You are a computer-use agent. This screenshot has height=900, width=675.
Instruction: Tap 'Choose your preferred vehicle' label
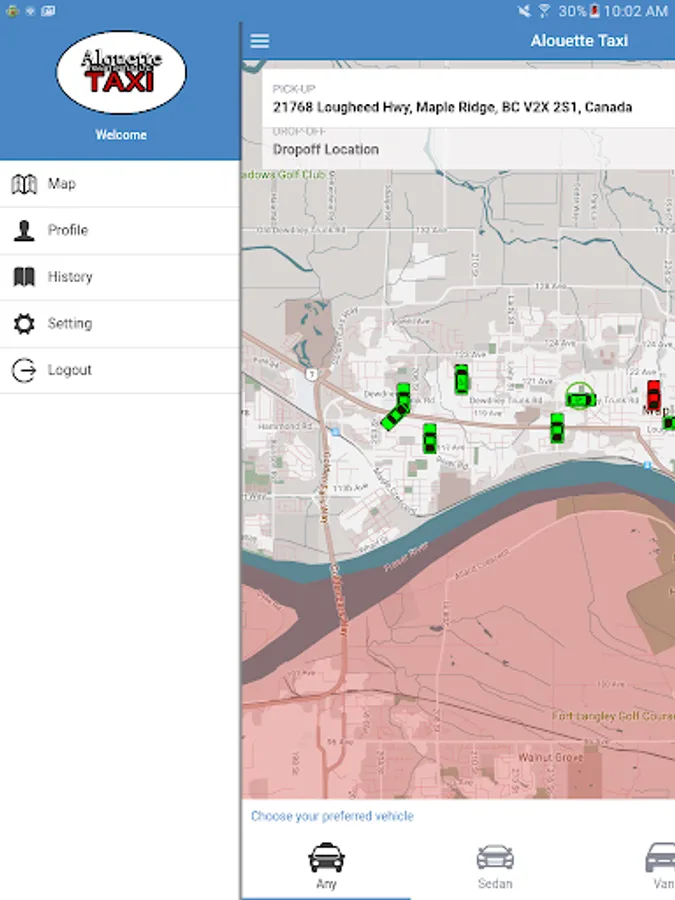(332, 816)
